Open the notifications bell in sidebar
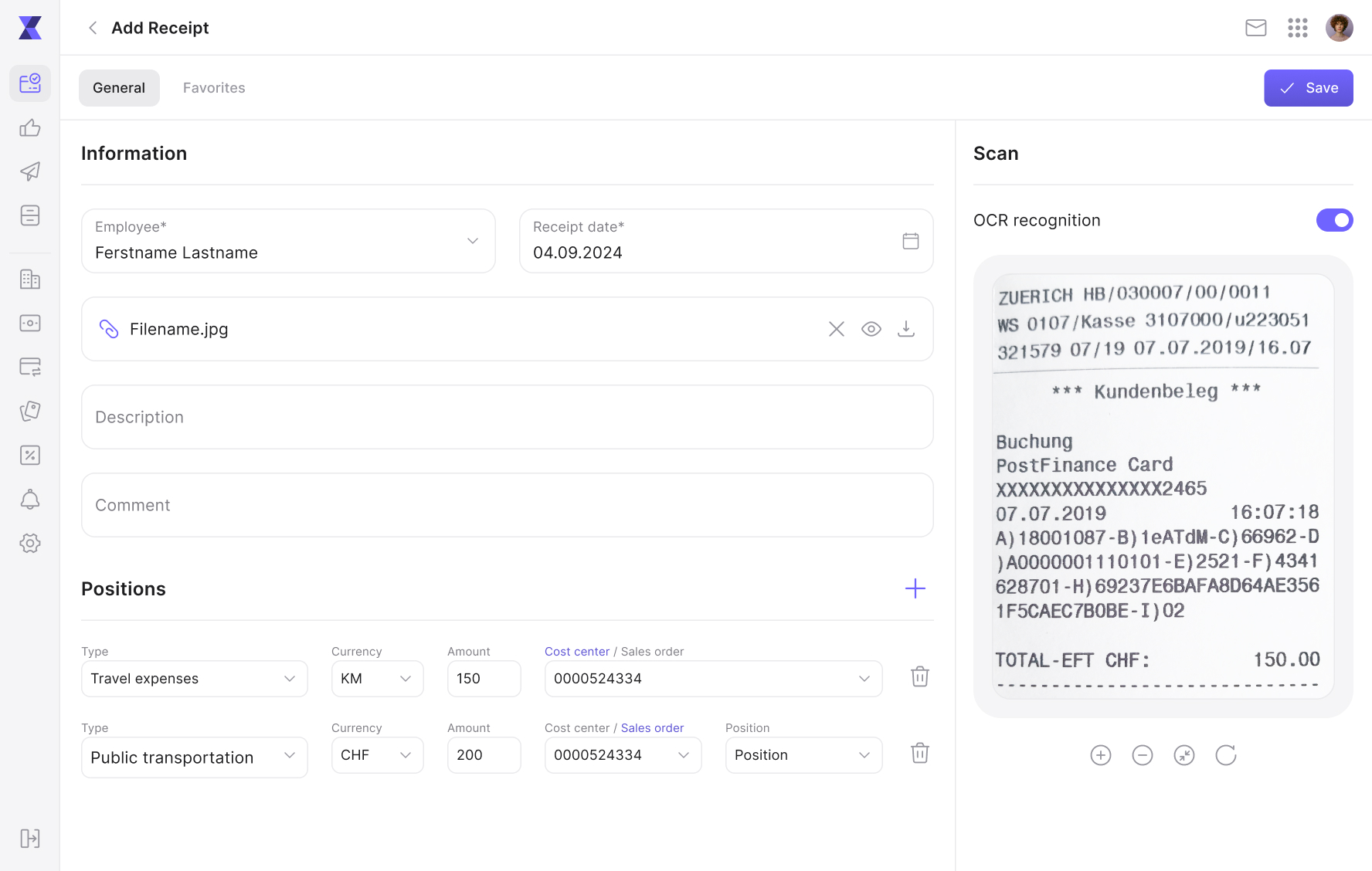 pyautogui.click(x=30, y=499)
